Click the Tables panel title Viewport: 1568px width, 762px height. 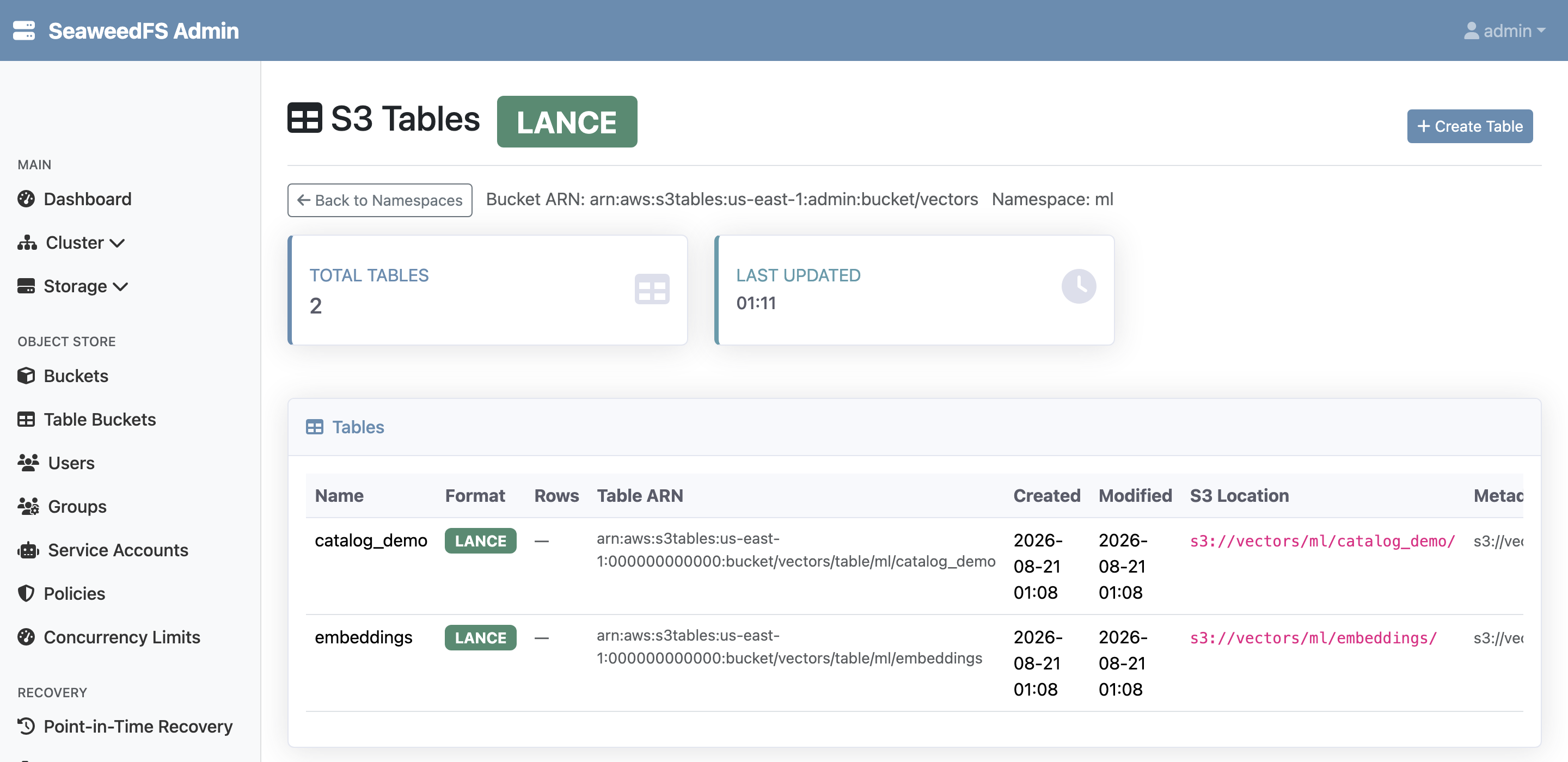tap(358, 427)
